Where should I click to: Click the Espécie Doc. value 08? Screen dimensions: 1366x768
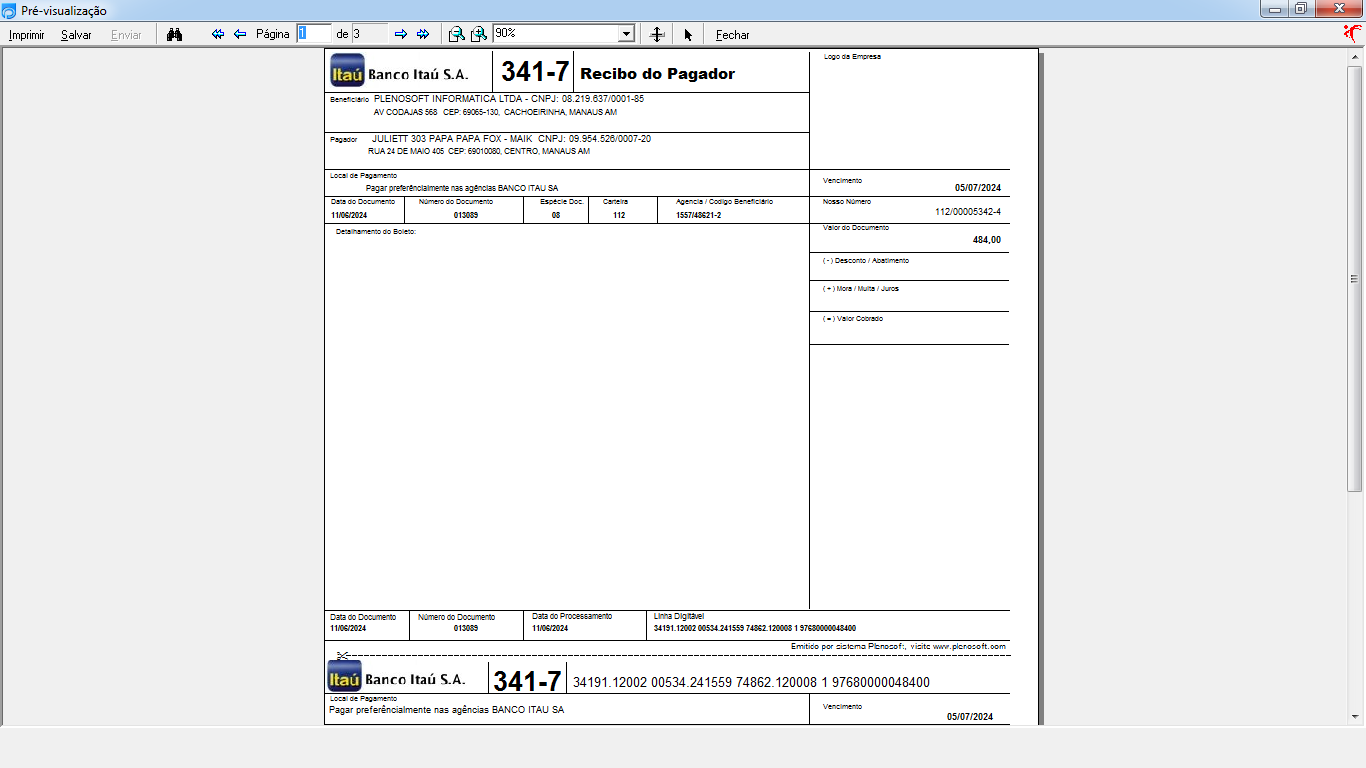(x=556, y=215)
